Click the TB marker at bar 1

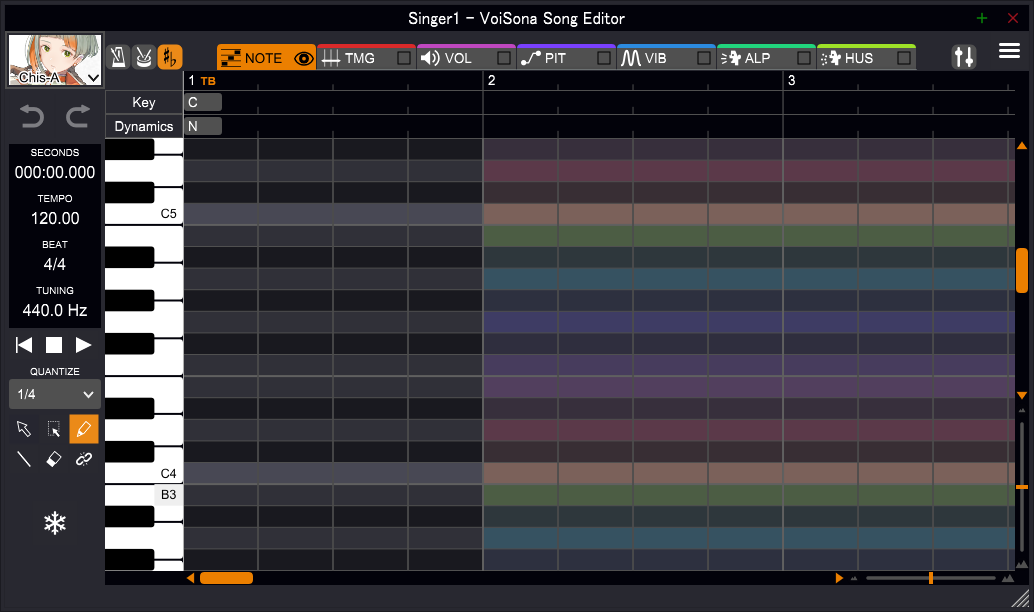(208, 81)
